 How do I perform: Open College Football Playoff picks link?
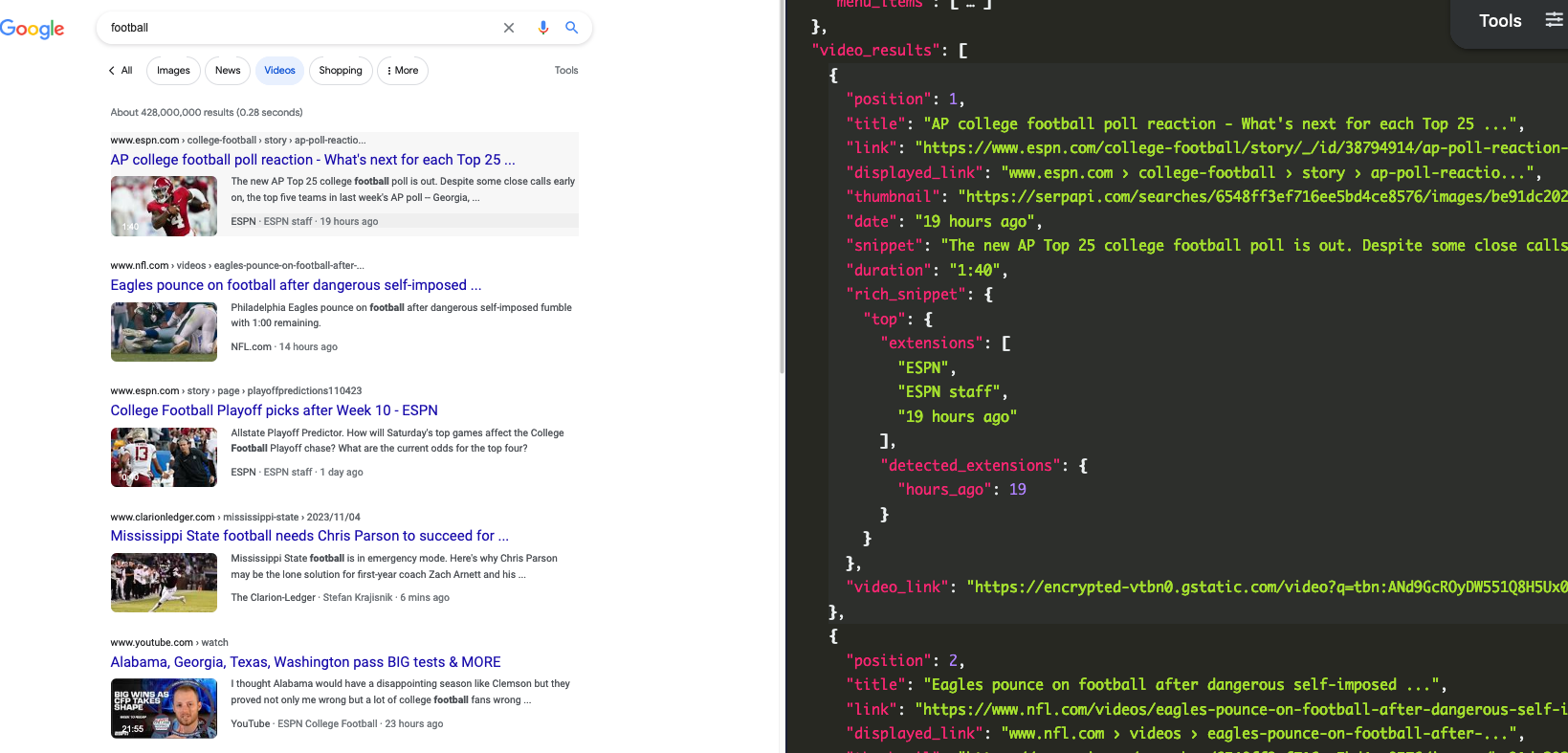[x=274, y=410]
